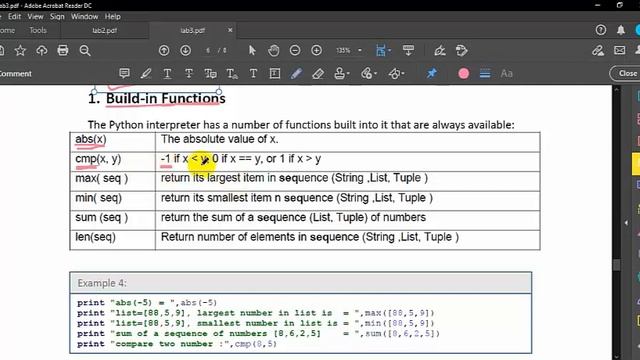Send file by email envelope icon

(x=620, y=51)
